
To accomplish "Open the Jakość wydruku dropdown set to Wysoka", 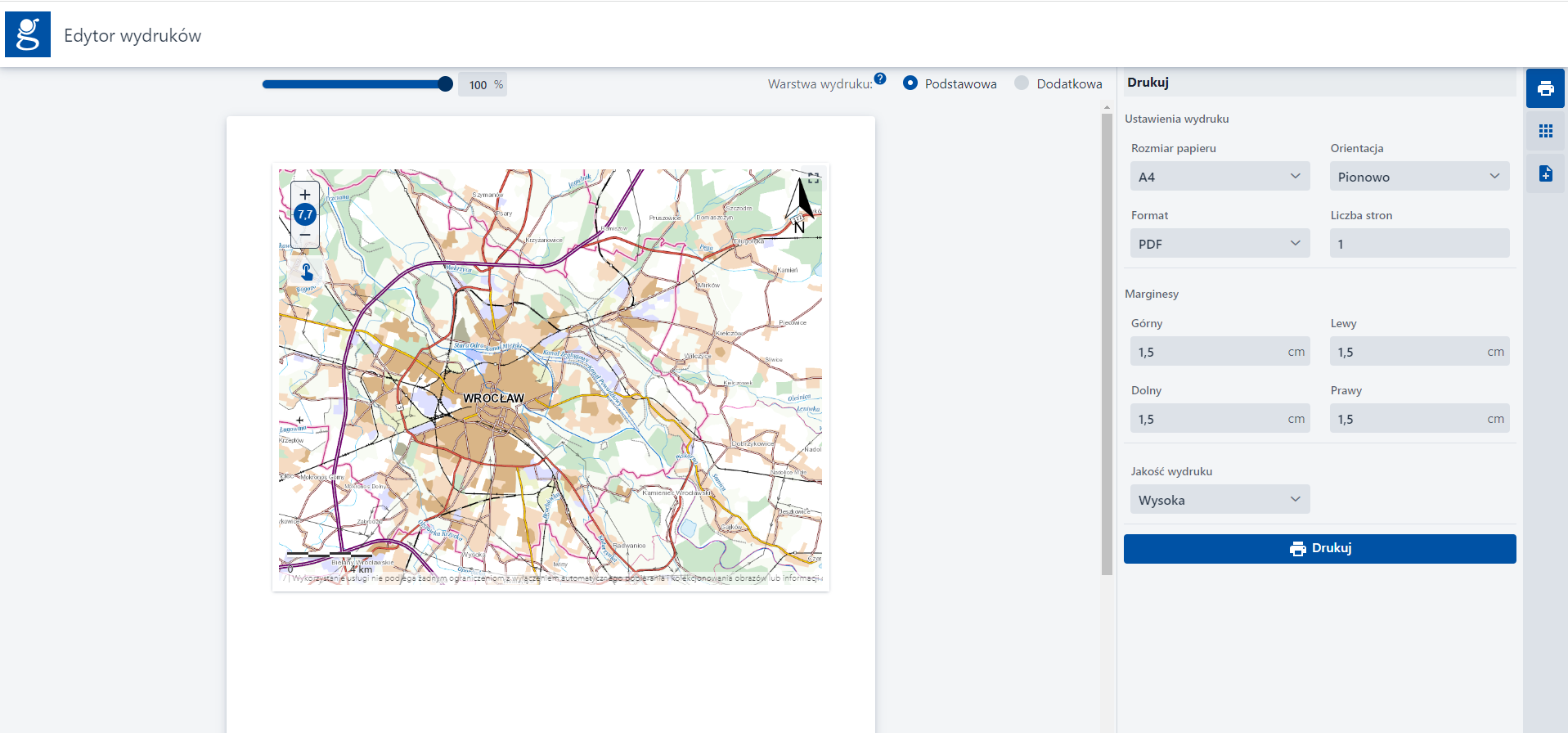I will (x=1220, y=500).
